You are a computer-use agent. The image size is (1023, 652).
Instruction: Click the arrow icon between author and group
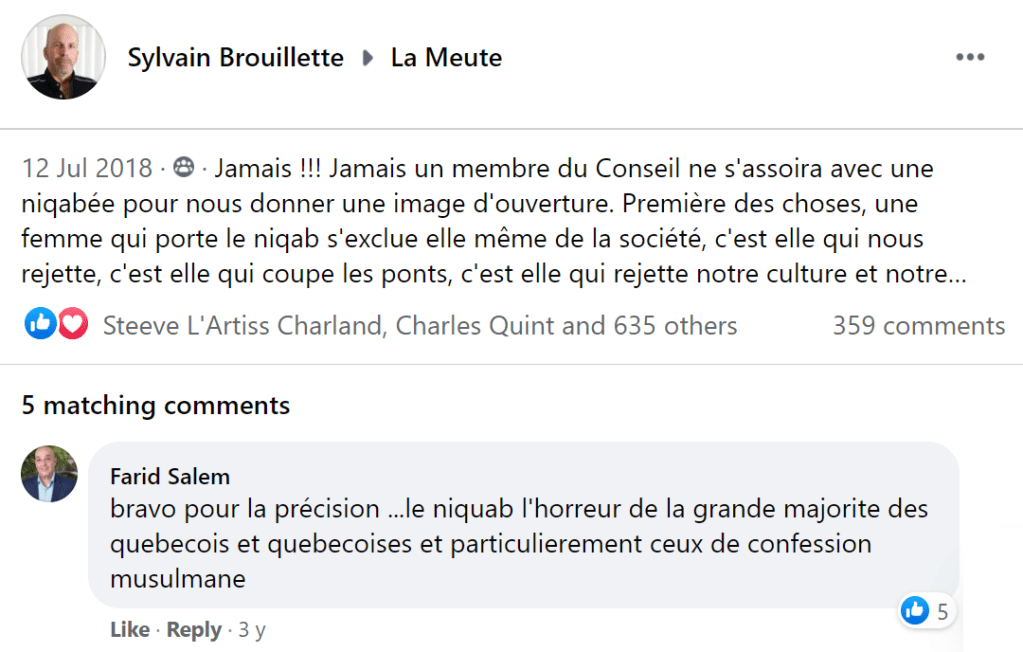click(367, 58)
